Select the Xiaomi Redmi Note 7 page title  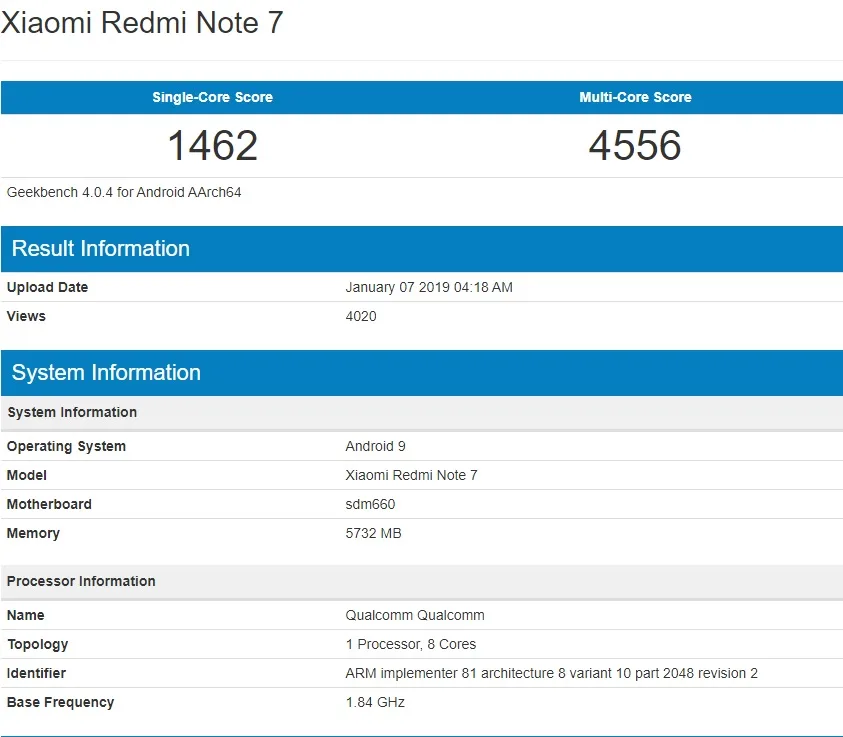[142, 23]
